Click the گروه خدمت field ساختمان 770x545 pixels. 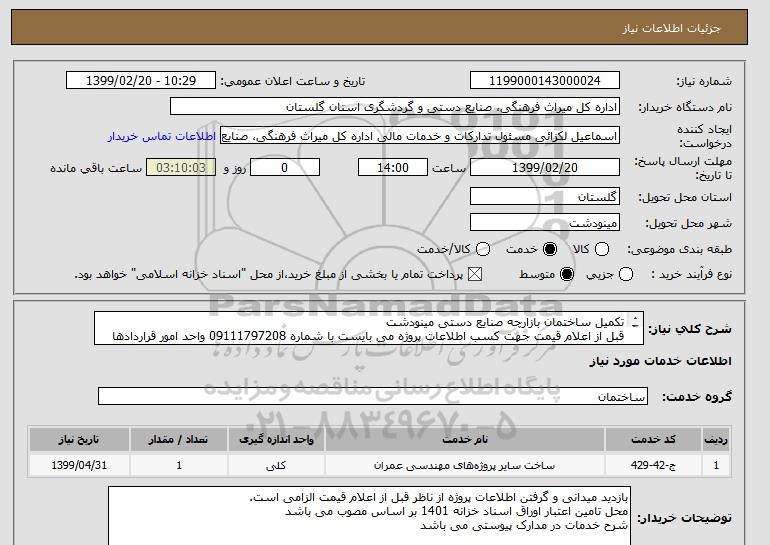373,396
